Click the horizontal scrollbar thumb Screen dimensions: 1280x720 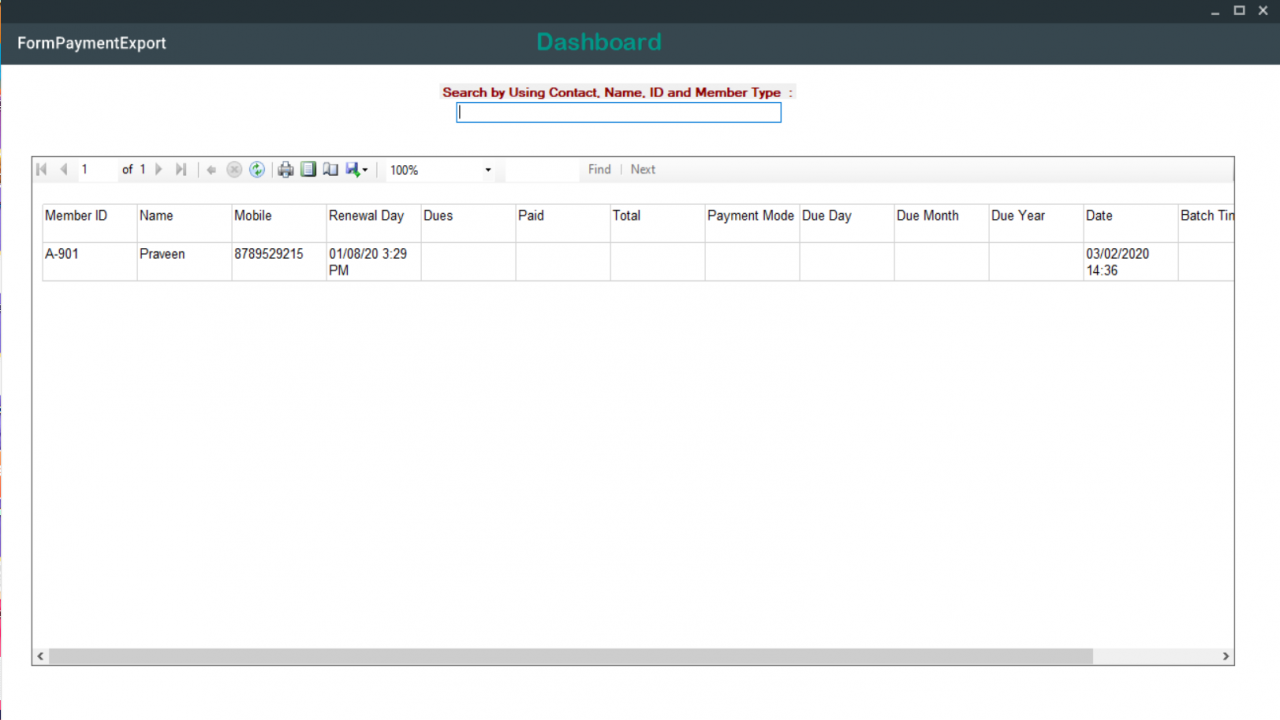coord(571,657)
